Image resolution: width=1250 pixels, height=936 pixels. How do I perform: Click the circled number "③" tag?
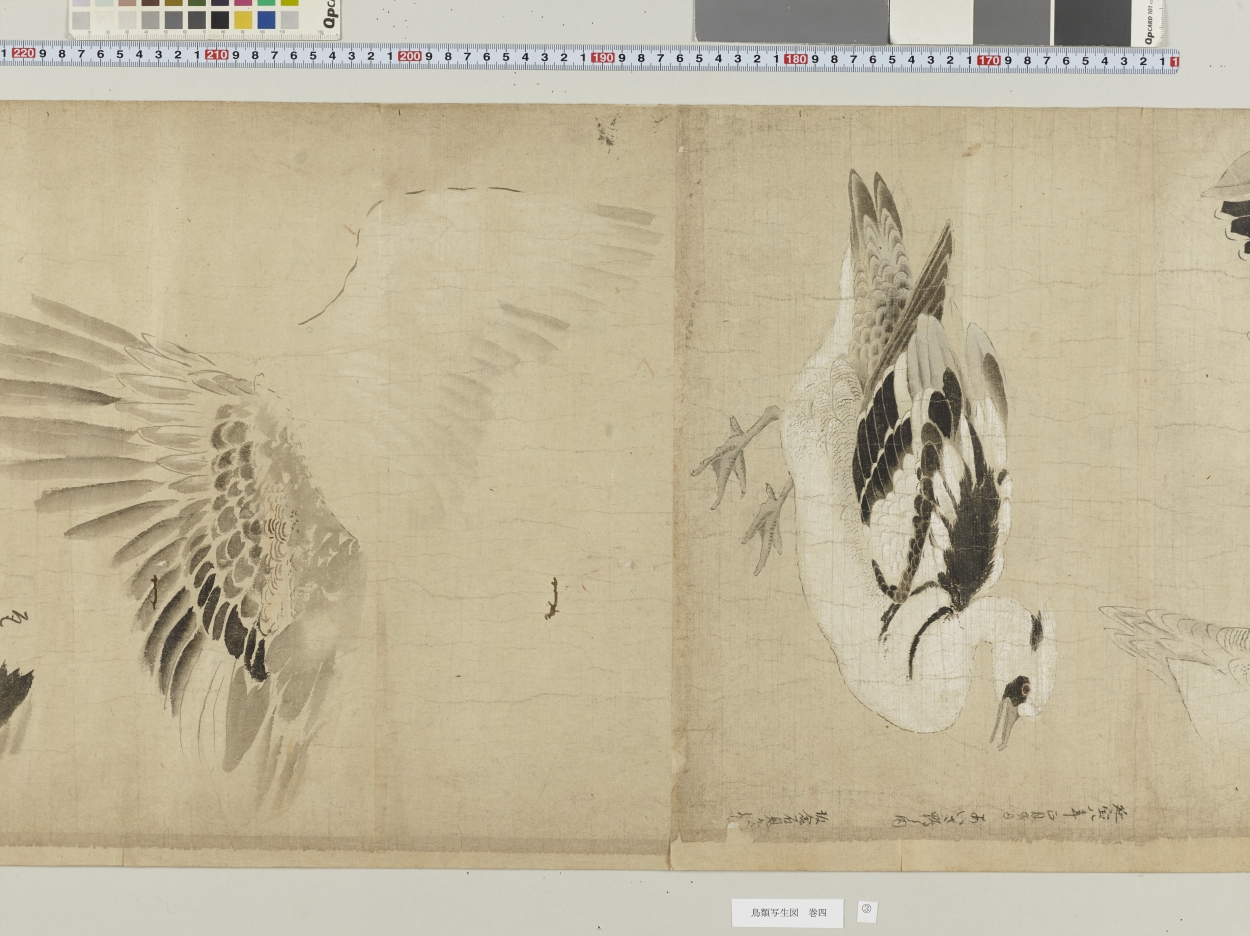tap(867, 910)
